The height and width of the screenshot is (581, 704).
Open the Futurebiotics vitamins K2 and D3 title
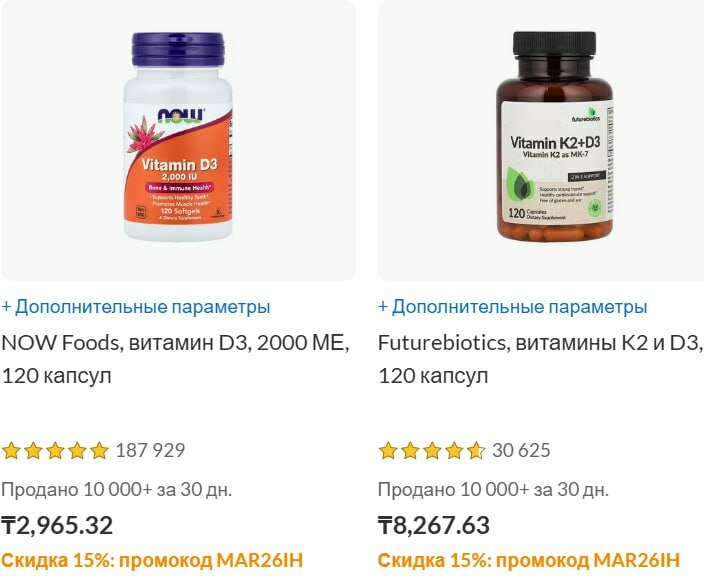click(x=541, y=359)
